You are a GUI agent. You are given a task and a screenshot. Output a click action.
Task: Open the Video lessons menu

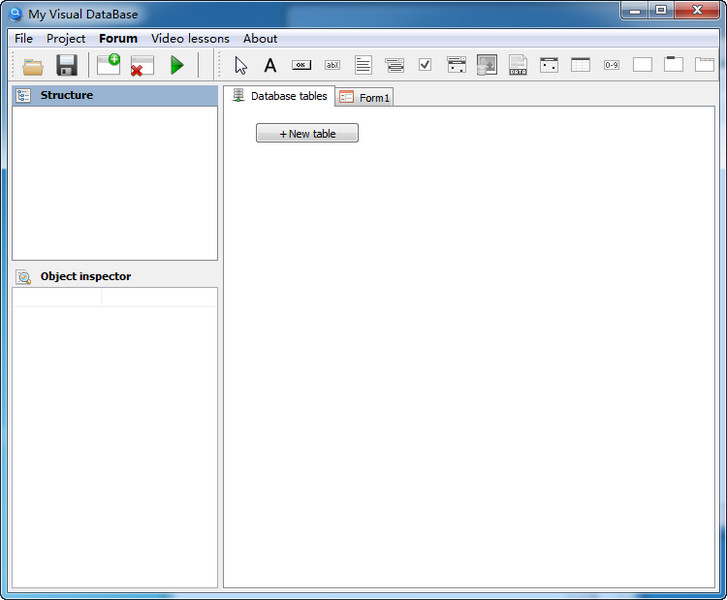(x=190, y=38)
